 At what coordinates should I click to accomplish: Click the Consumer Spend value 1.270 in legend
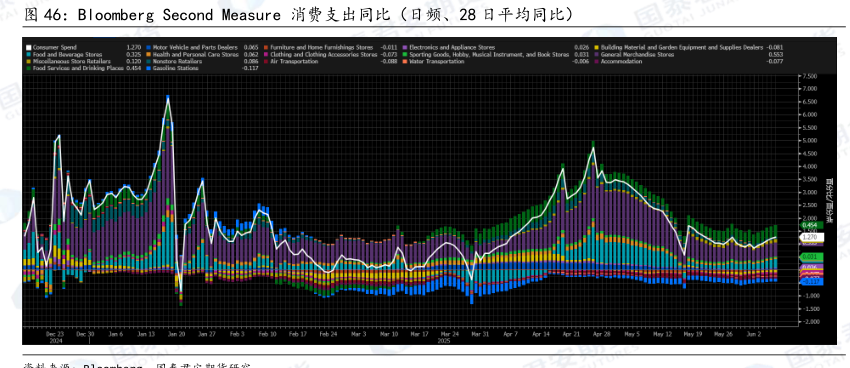pos(133,48)
